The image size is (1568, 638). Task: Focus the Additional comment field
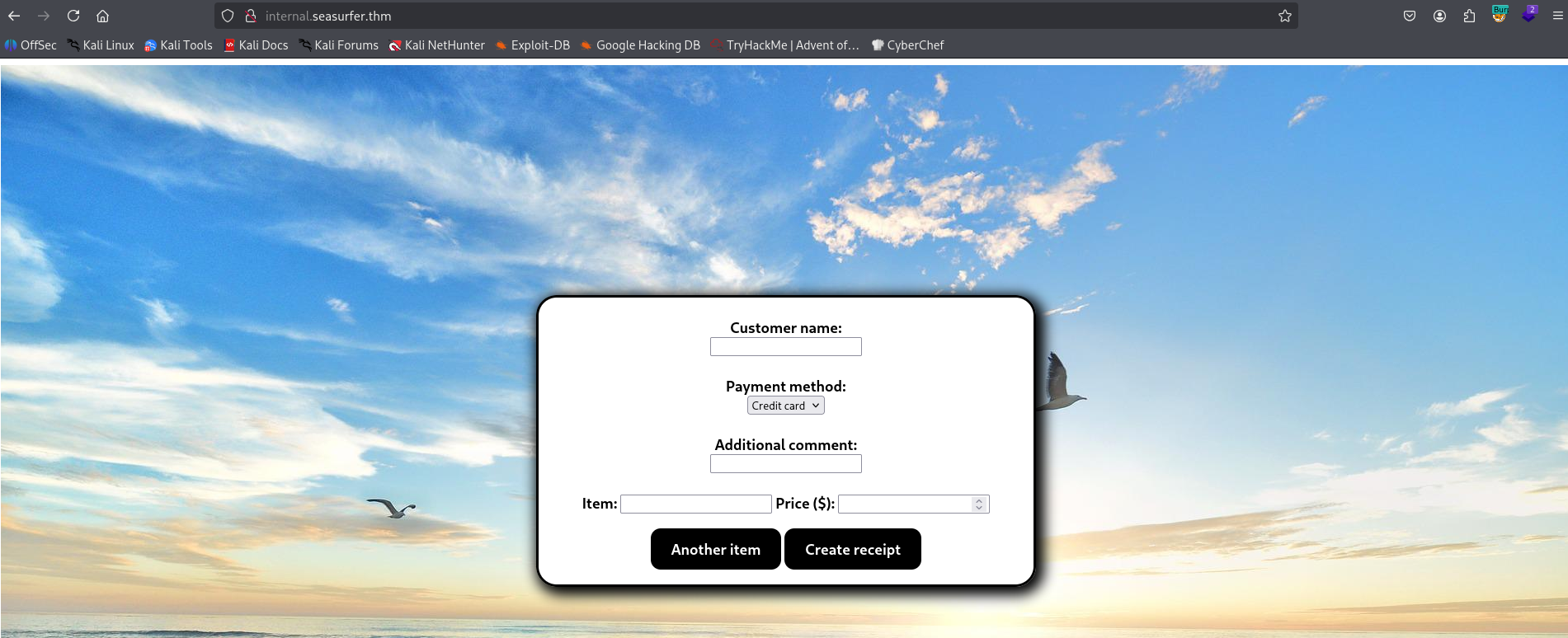785,464
